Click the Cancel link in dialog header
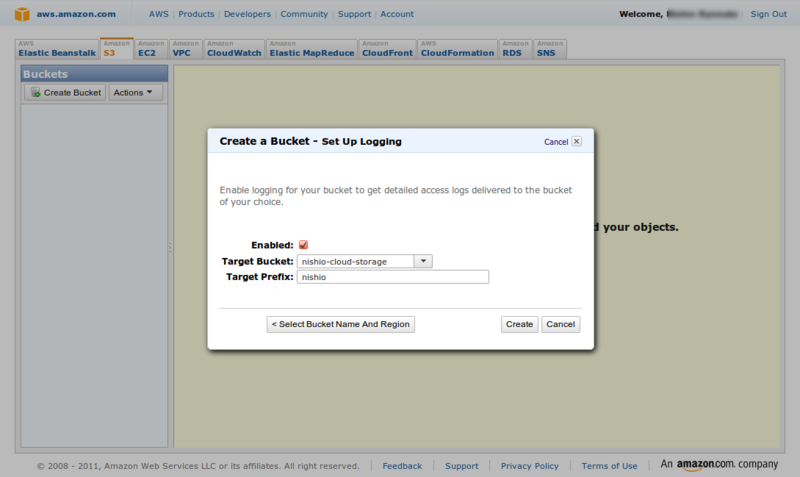Screen dimensions: 800x477 coord(556,142)
